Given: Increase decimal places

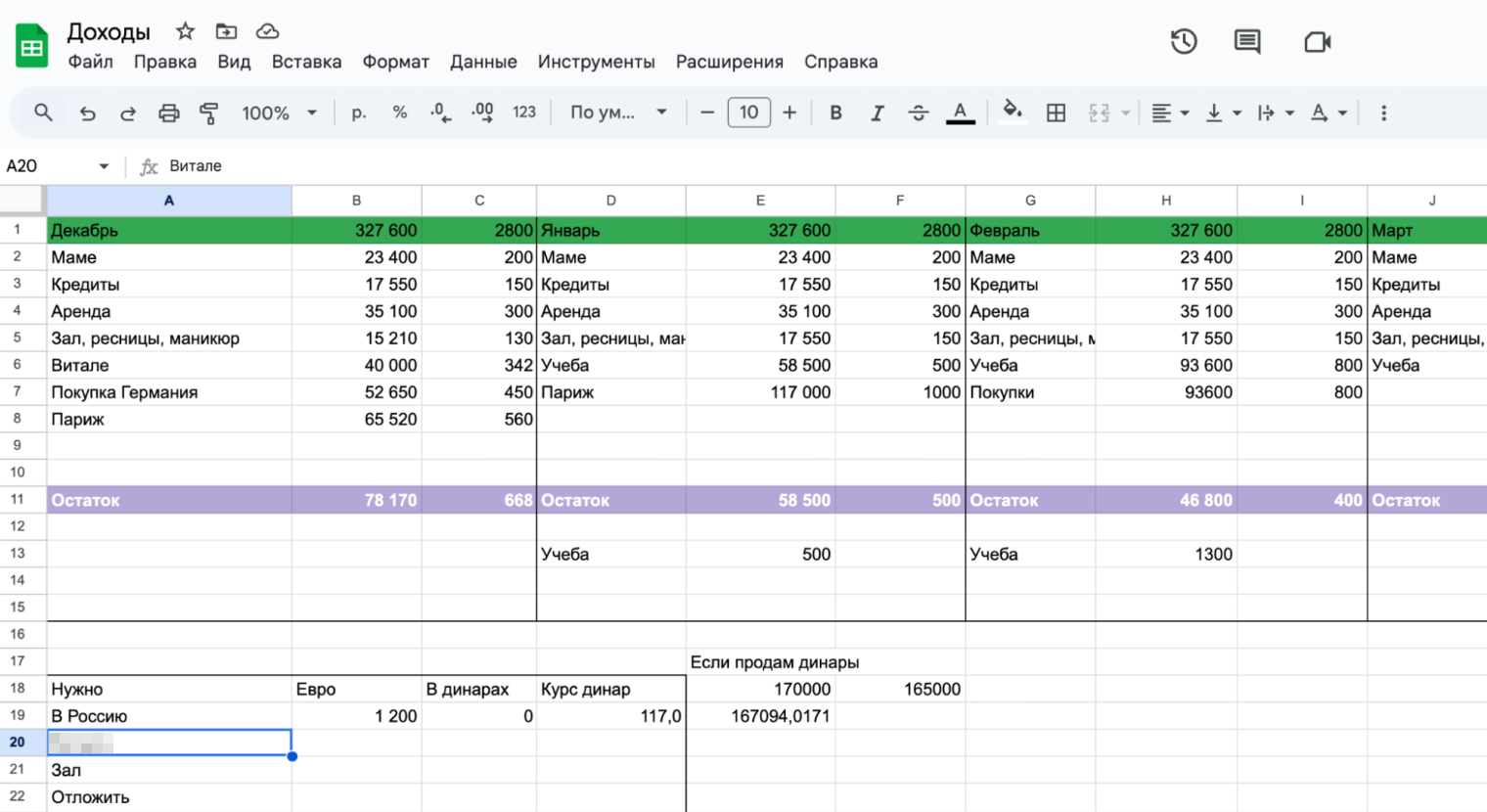Looking at the screenshot, I should click(482, 113).
